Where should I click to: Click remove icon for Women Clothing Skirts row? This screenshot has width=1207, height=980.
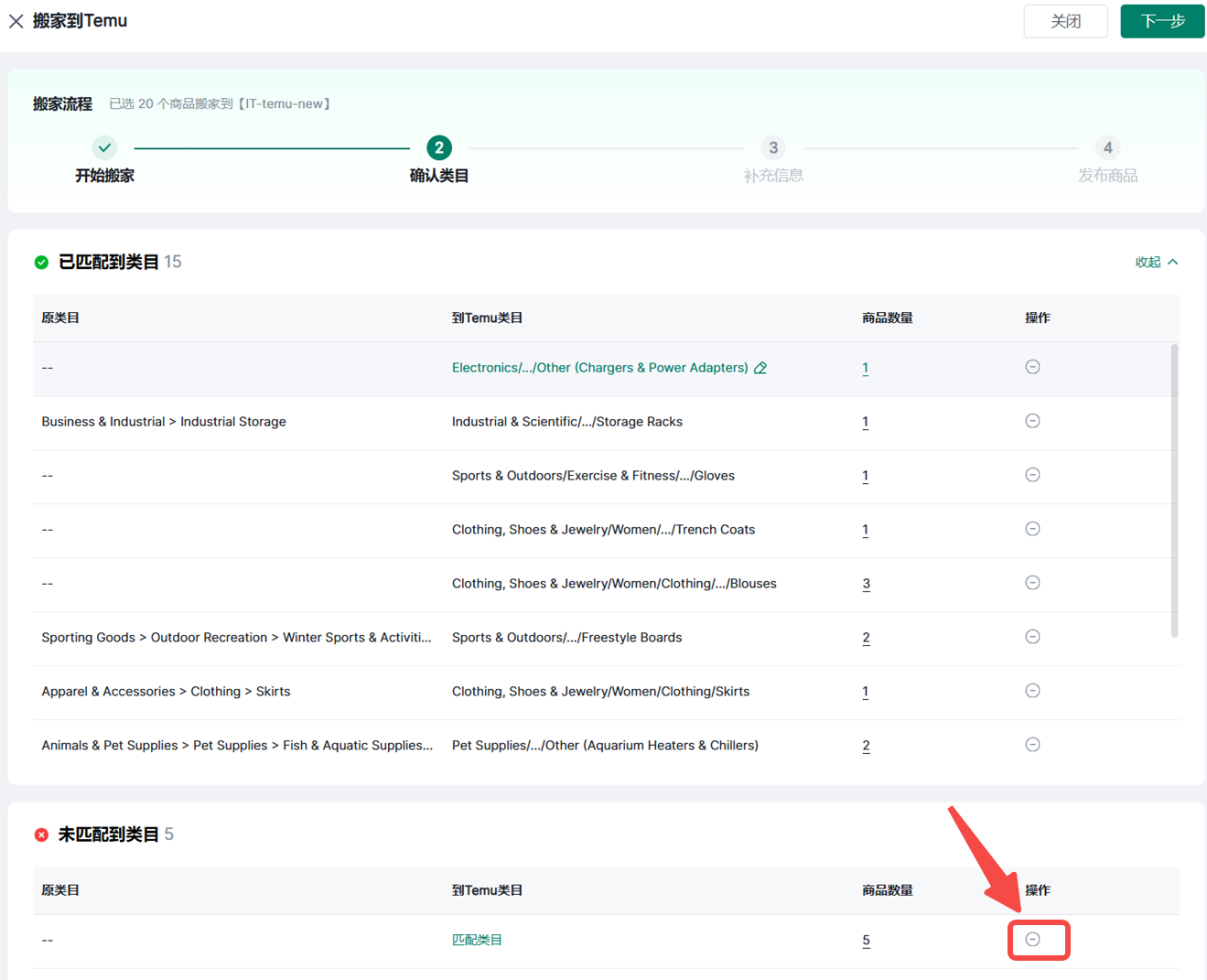tap(1032, 691)
